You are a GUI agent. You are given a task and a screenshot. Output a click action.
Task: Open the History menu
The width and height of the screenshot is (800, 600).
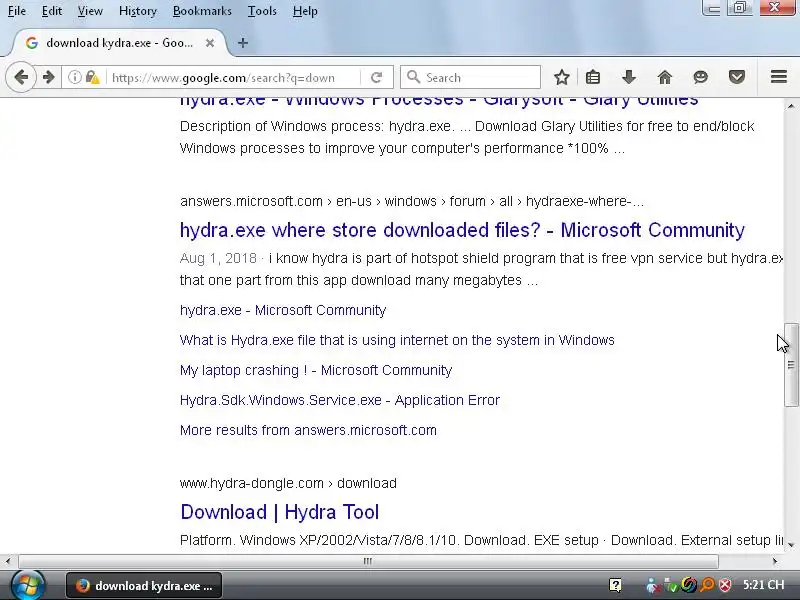point(138,11)
